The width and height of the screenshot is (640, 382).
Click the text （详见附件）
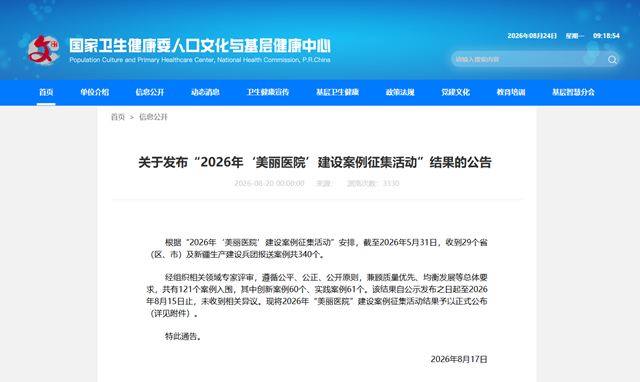pyautogui.click(x=171, y=314)
